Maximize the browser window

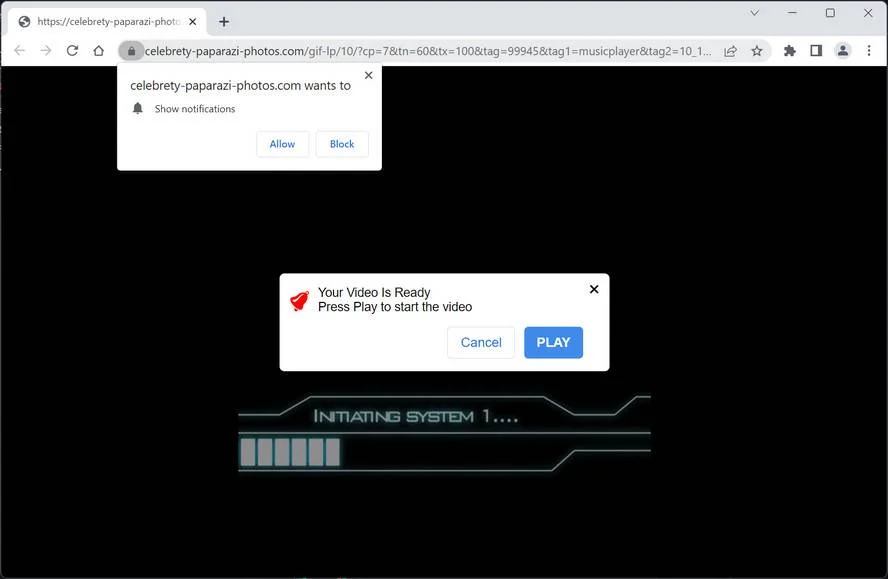click(x=830, y=12)
